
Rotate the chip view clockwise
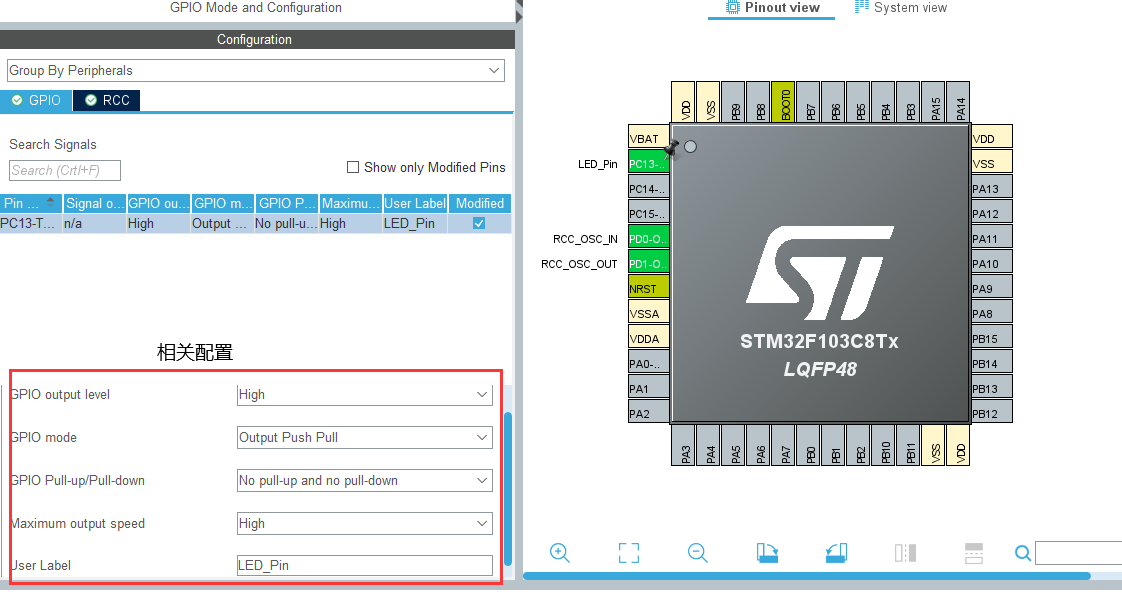click(x=767, y=553)
